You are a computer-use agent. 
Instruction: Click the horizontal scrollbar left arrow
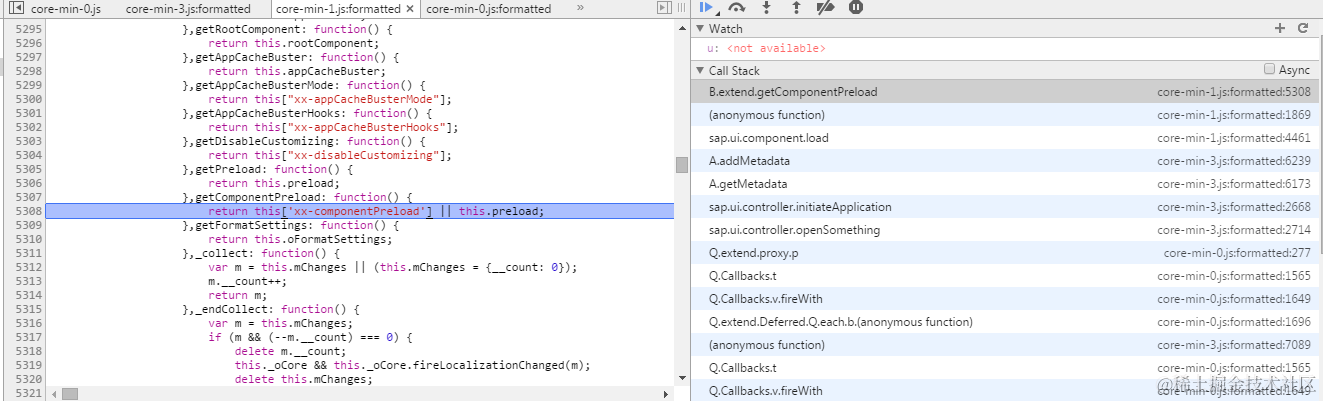point(52,394)
